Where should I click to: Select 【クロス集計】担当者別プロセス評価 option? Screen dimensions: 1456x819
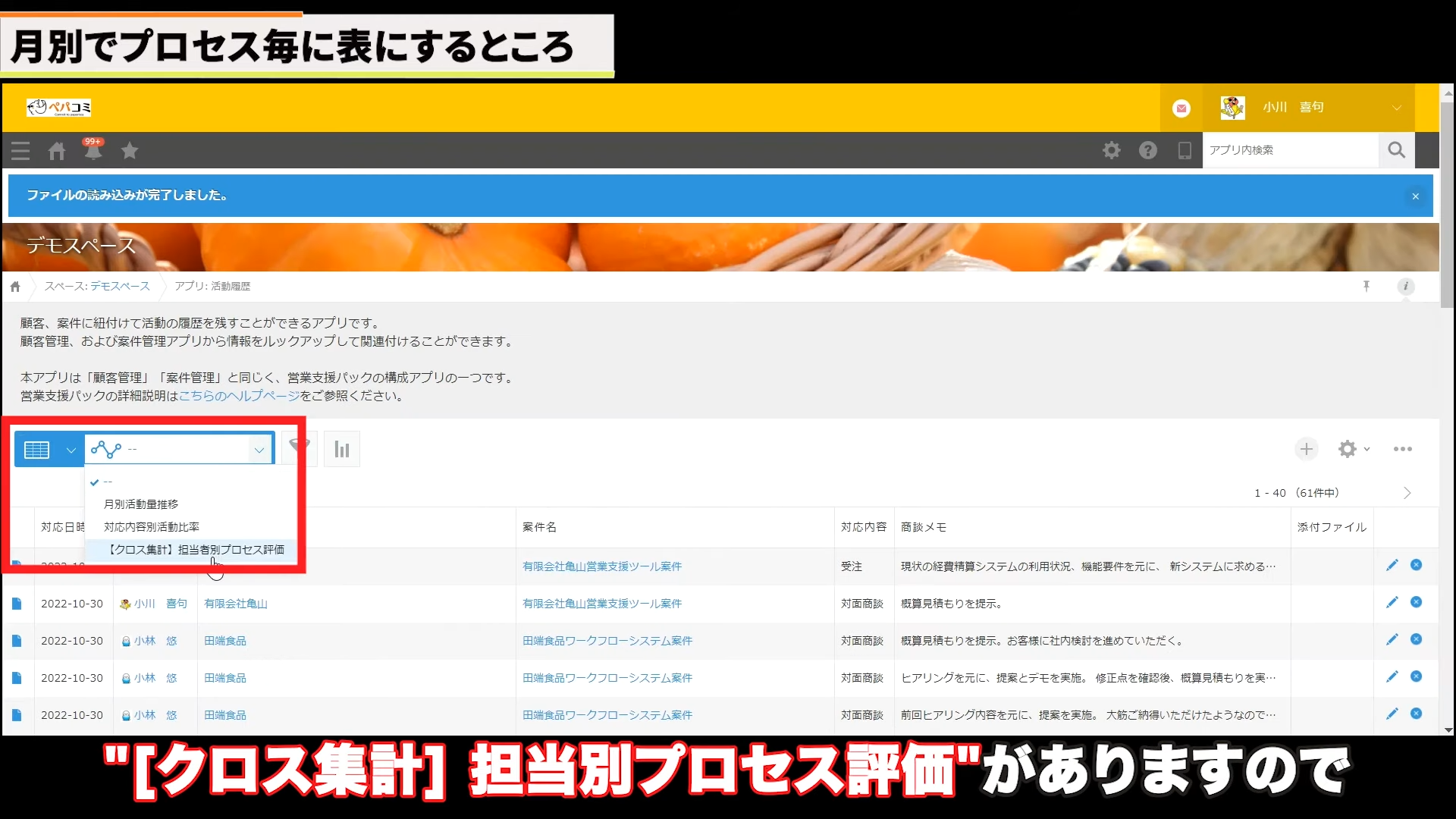tap(196, 550)
